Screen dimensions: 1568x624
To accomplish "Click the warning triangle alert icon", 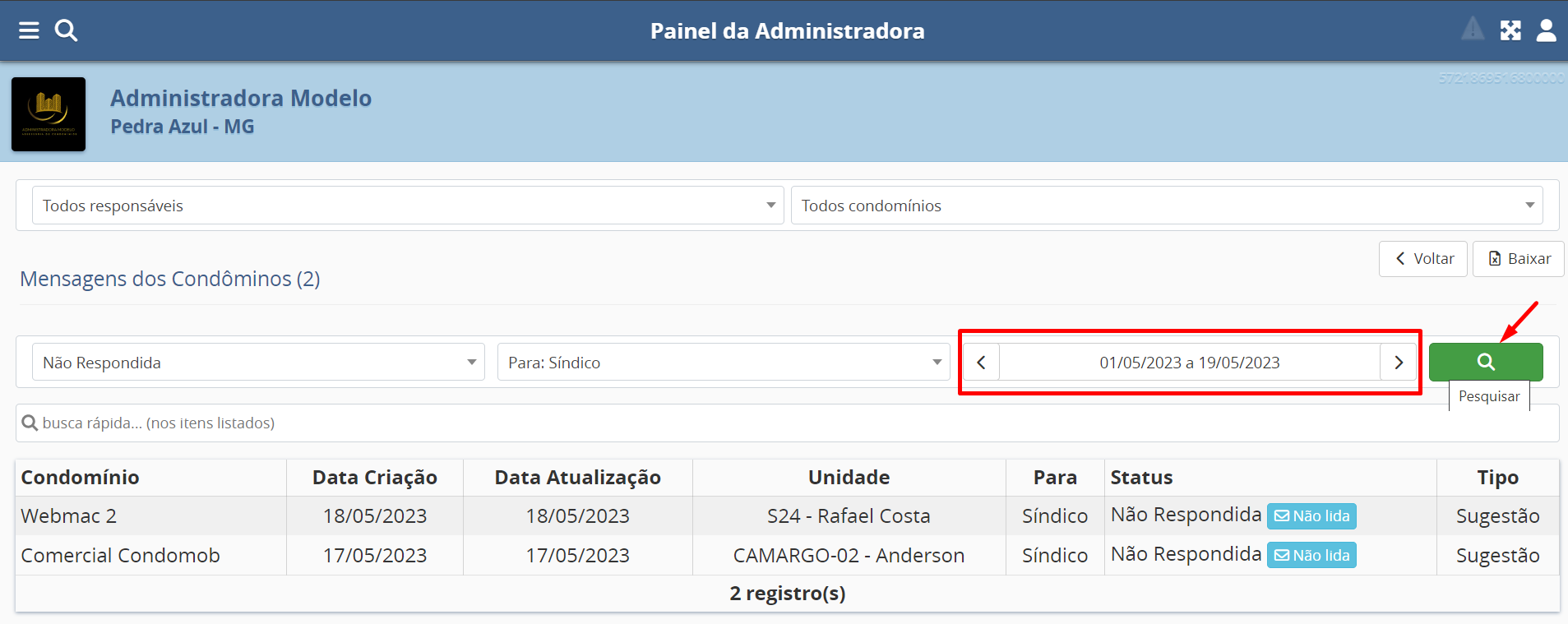I will [1473, 30].
